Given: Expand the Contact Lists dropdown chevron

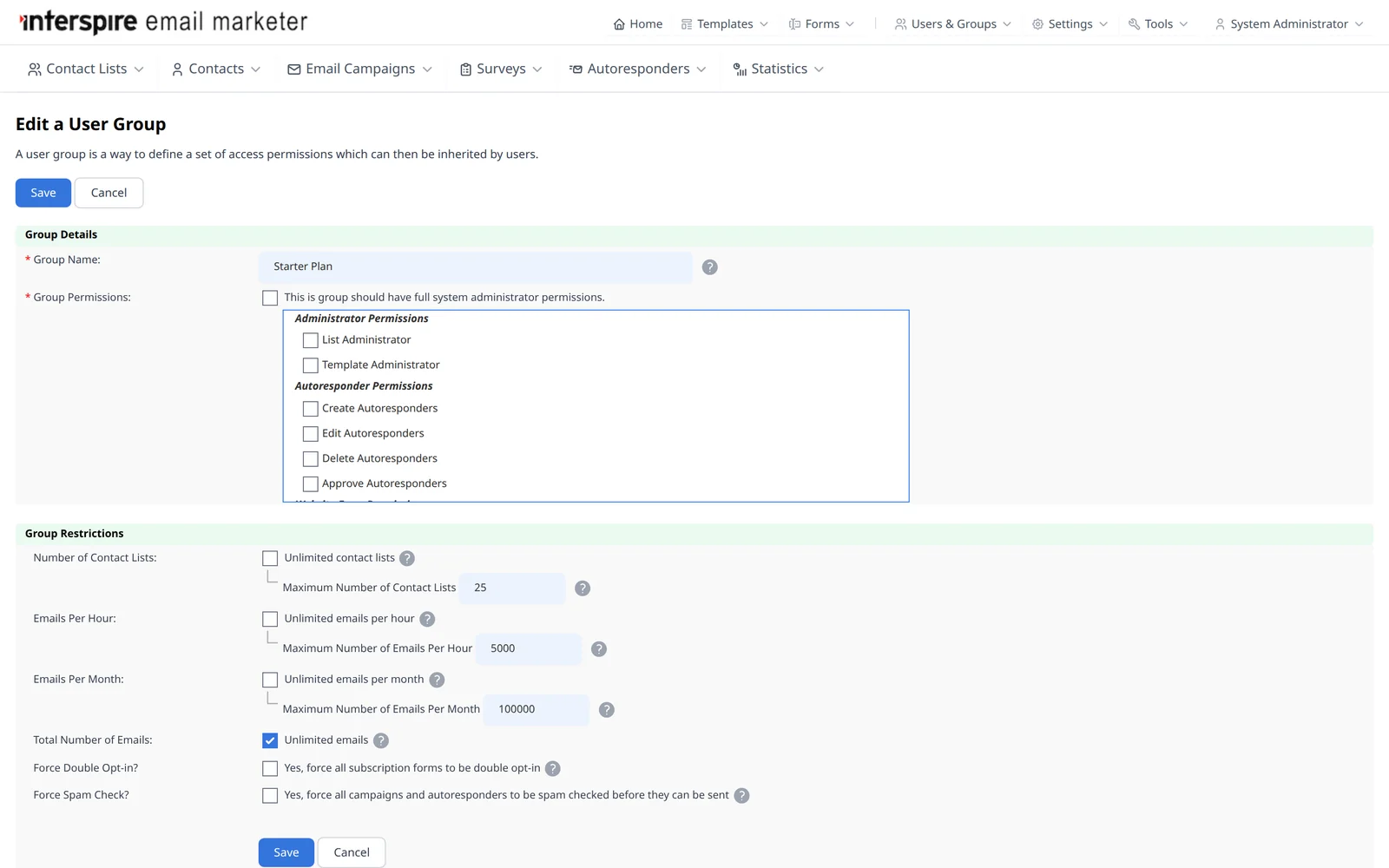Looking at the screenshot, I should [x=139, y=69].
